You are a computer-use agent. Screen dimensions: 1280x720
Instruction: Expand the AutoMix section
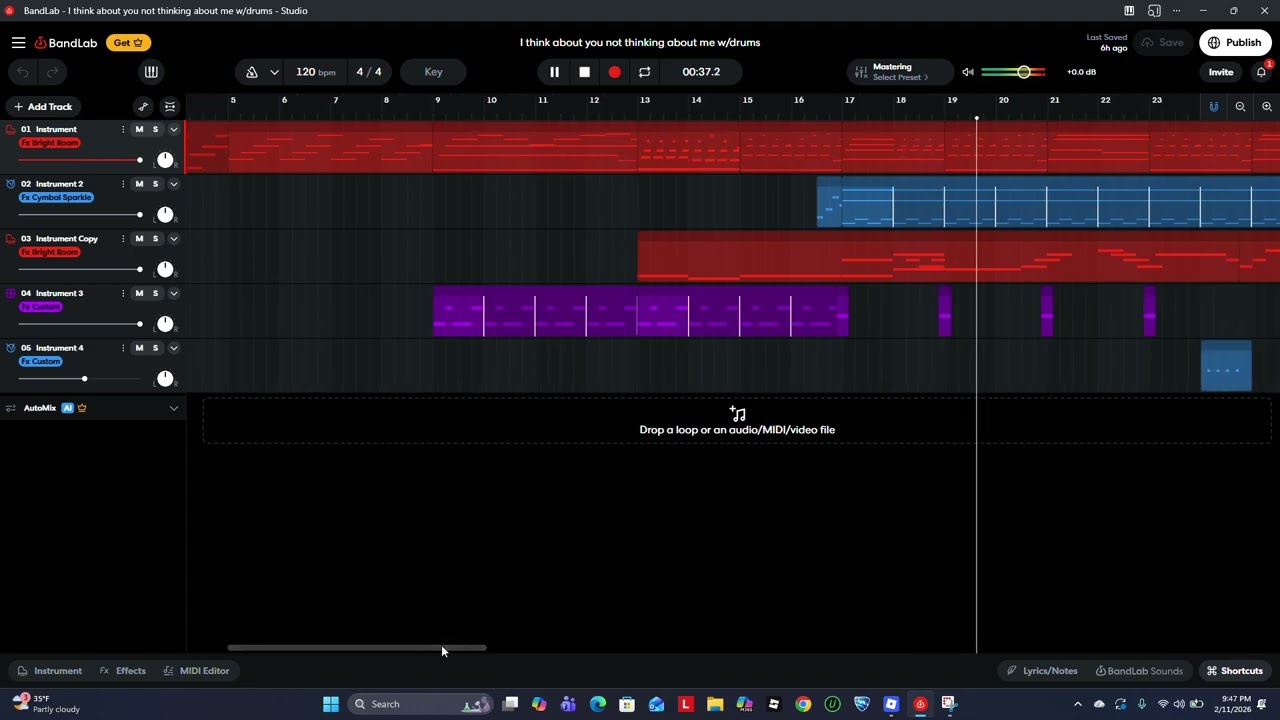pyautogui.click(x=174, y=408)
